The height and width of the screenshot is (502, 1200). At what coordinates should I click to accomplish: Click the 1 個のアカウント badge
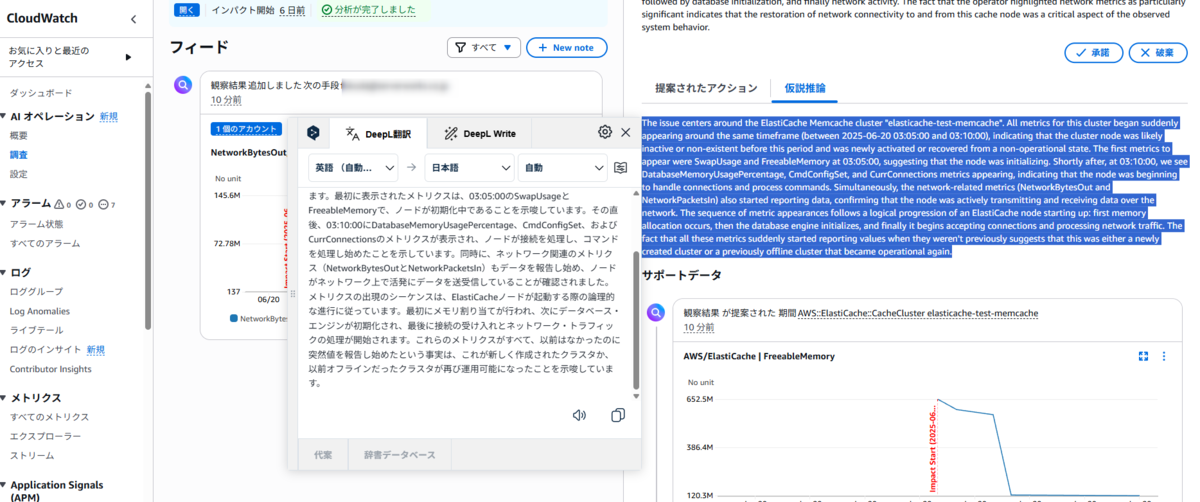pyautogui.click(x=244, y=129)
